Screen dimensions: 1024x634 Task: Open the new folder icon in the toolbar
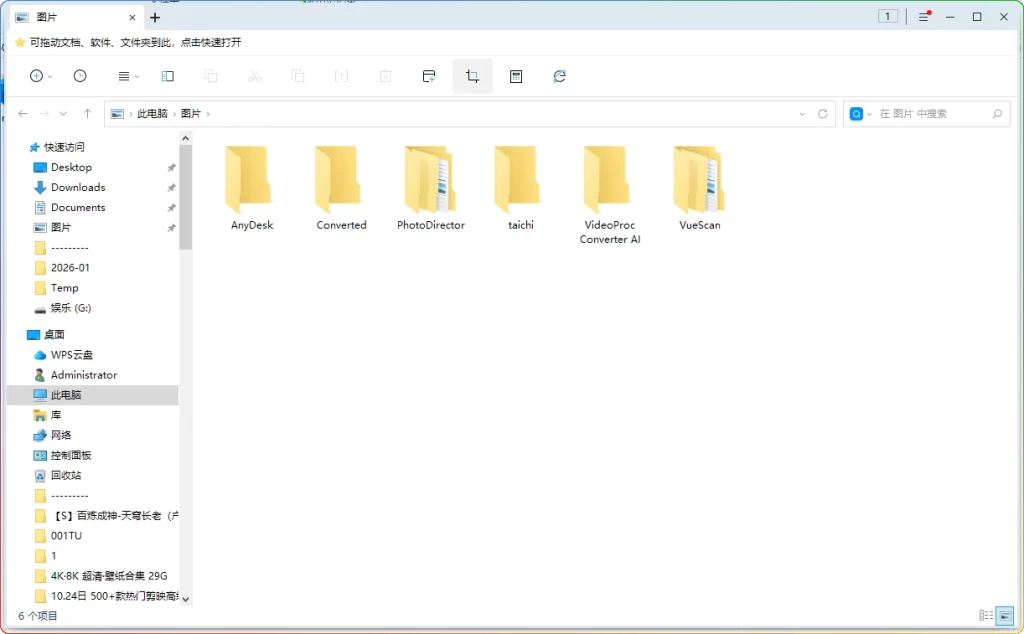pyautogui.click(x=429, y=76)
